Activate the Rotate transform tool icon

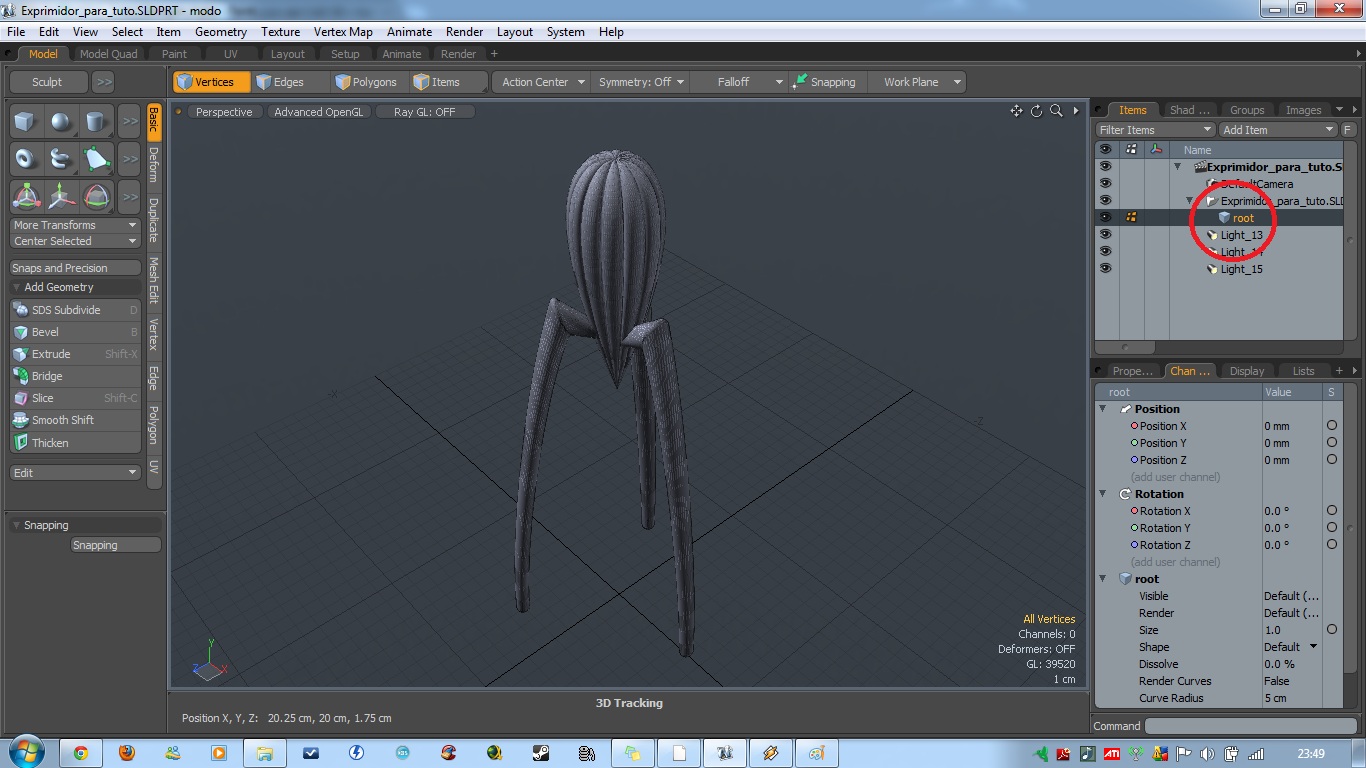[96, 196]
